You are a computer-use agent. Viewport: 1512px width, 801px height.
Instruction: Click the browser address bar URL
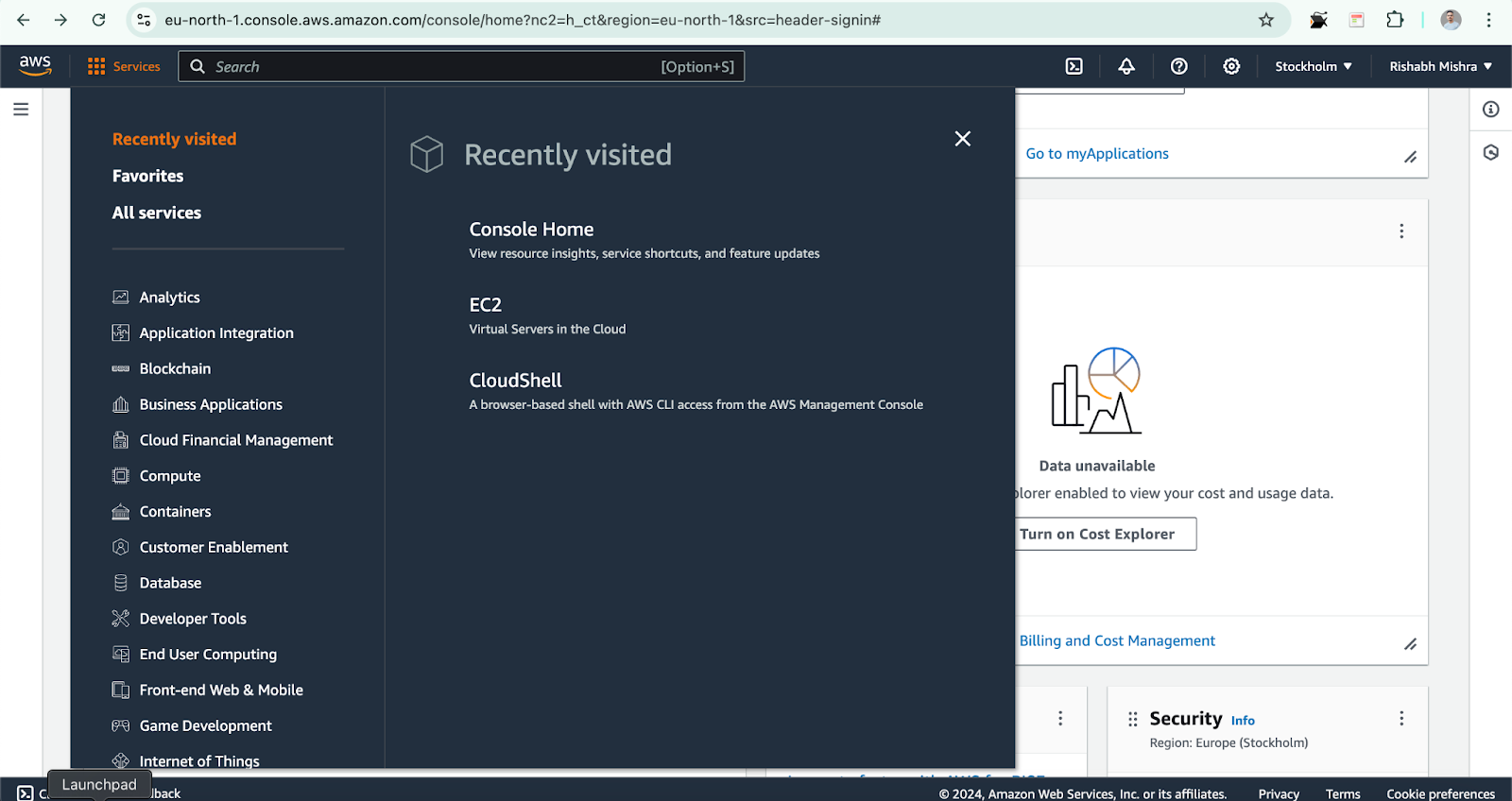click(x=523, y=20)
